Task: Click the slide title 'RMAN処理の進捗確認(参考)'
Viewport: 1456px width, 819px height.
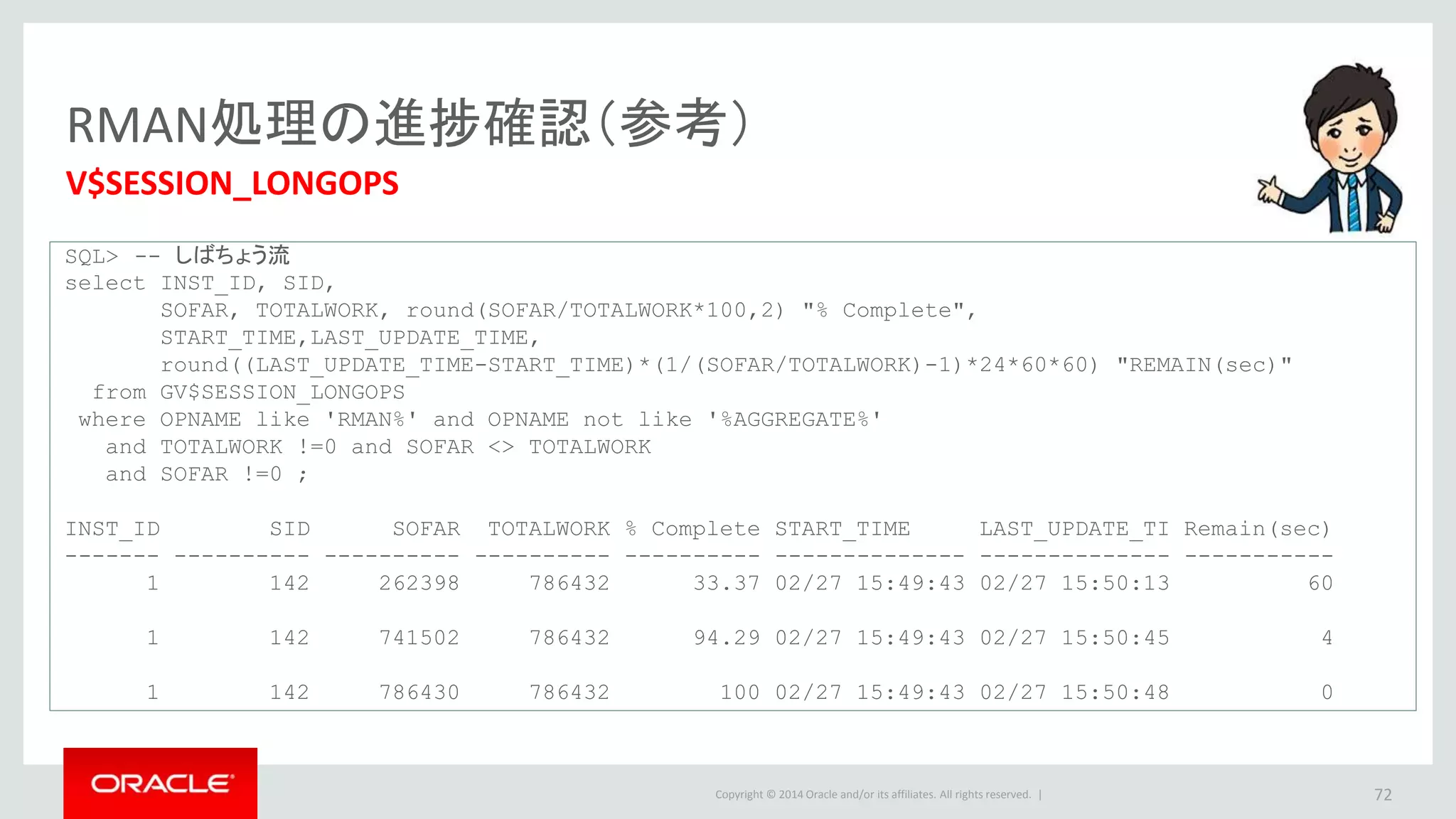Action: coord(408,124)
